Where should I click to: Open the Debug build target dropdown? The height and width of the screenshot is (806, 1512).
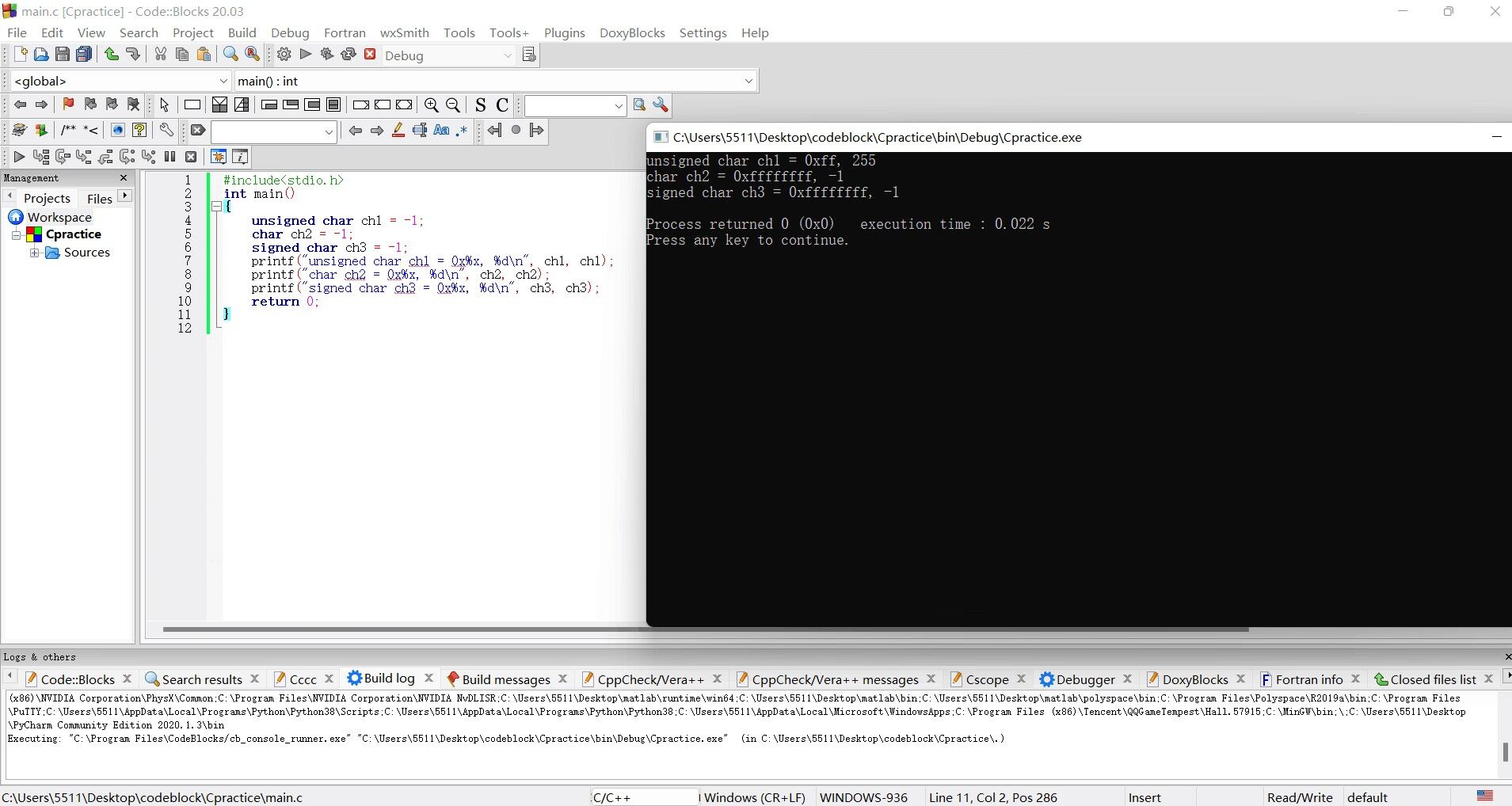click(x=508, y=55)
